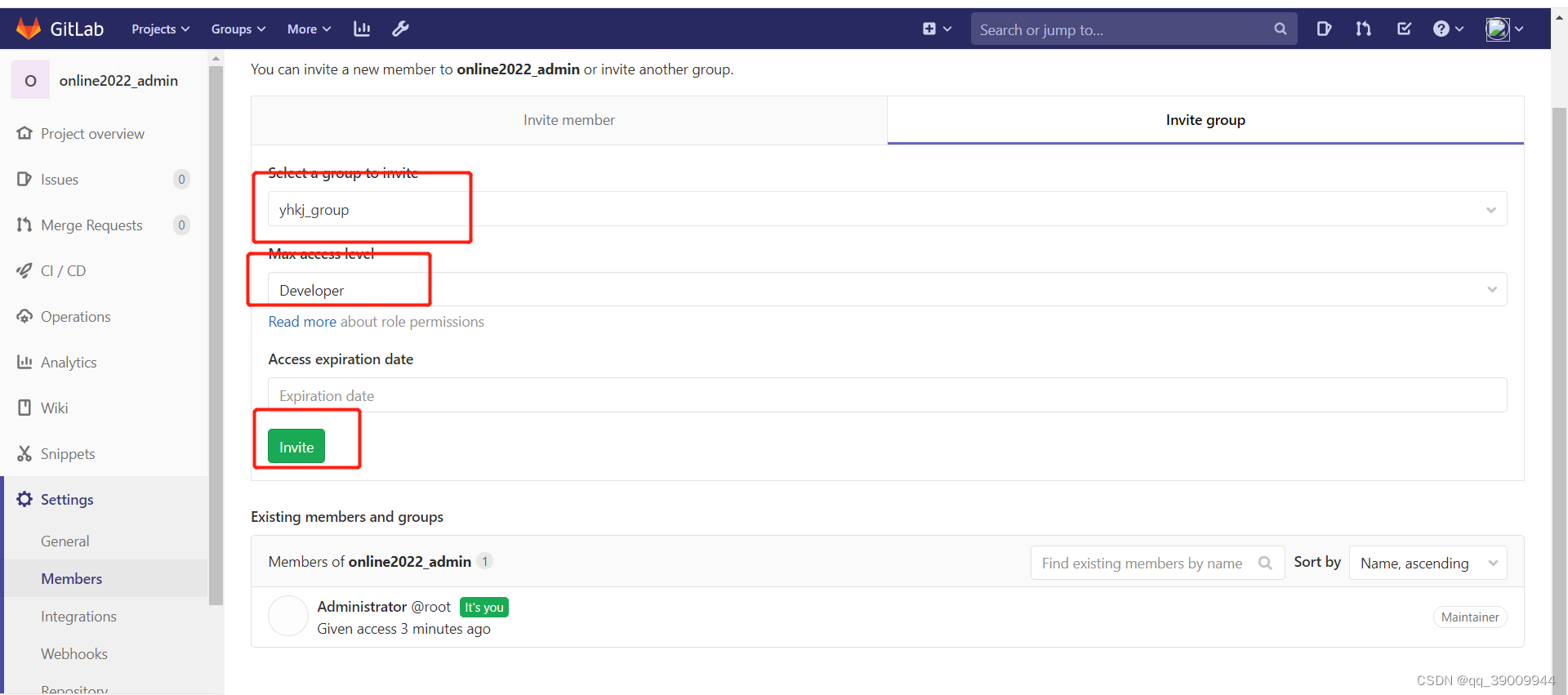Open Issues icon in top navbar
The width and height of the screenshot is (1568, 695).
1324,29
